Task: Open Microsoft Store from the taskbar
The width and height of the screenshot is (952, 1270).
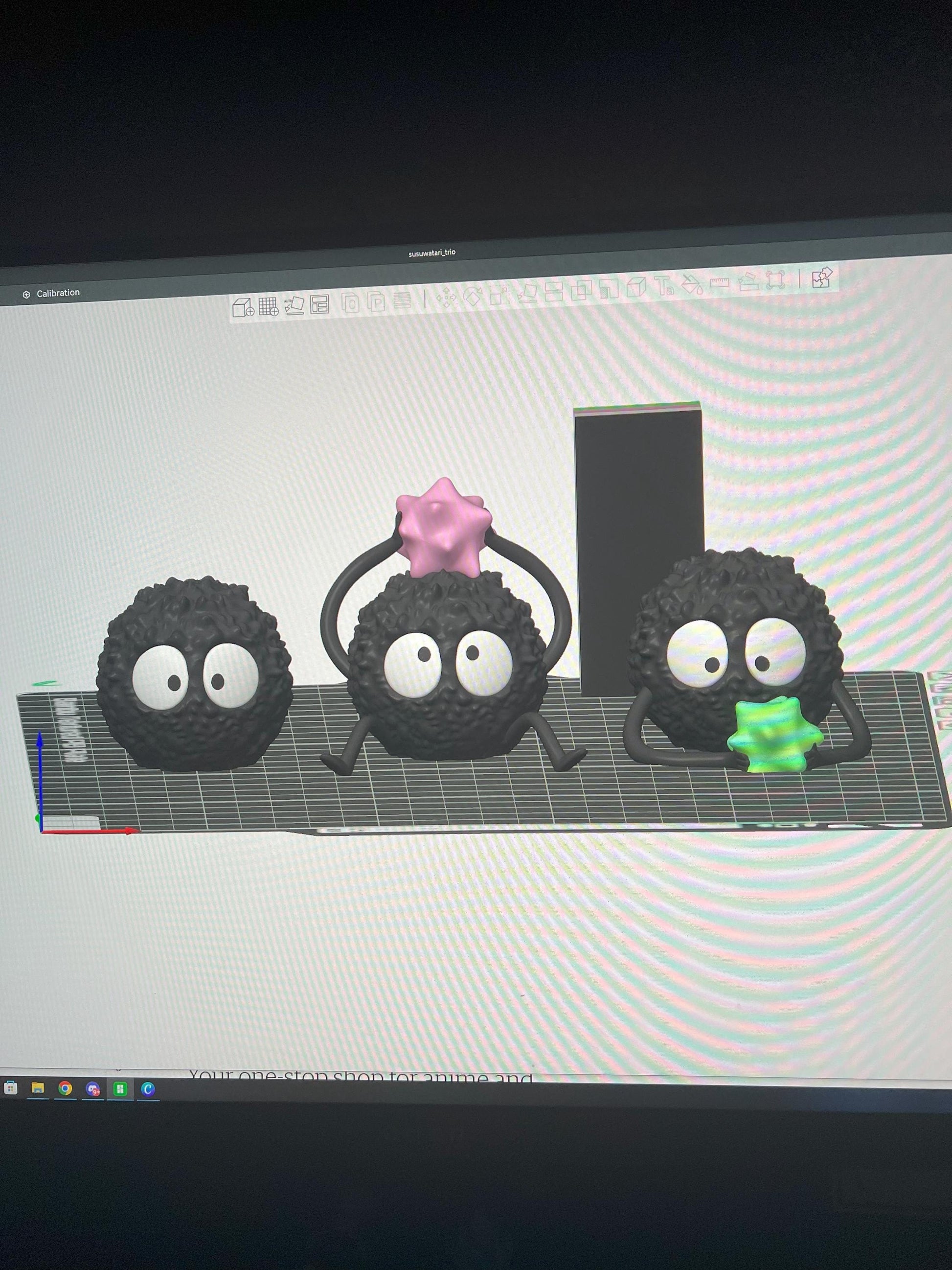Action: (x=11, y=1088)
